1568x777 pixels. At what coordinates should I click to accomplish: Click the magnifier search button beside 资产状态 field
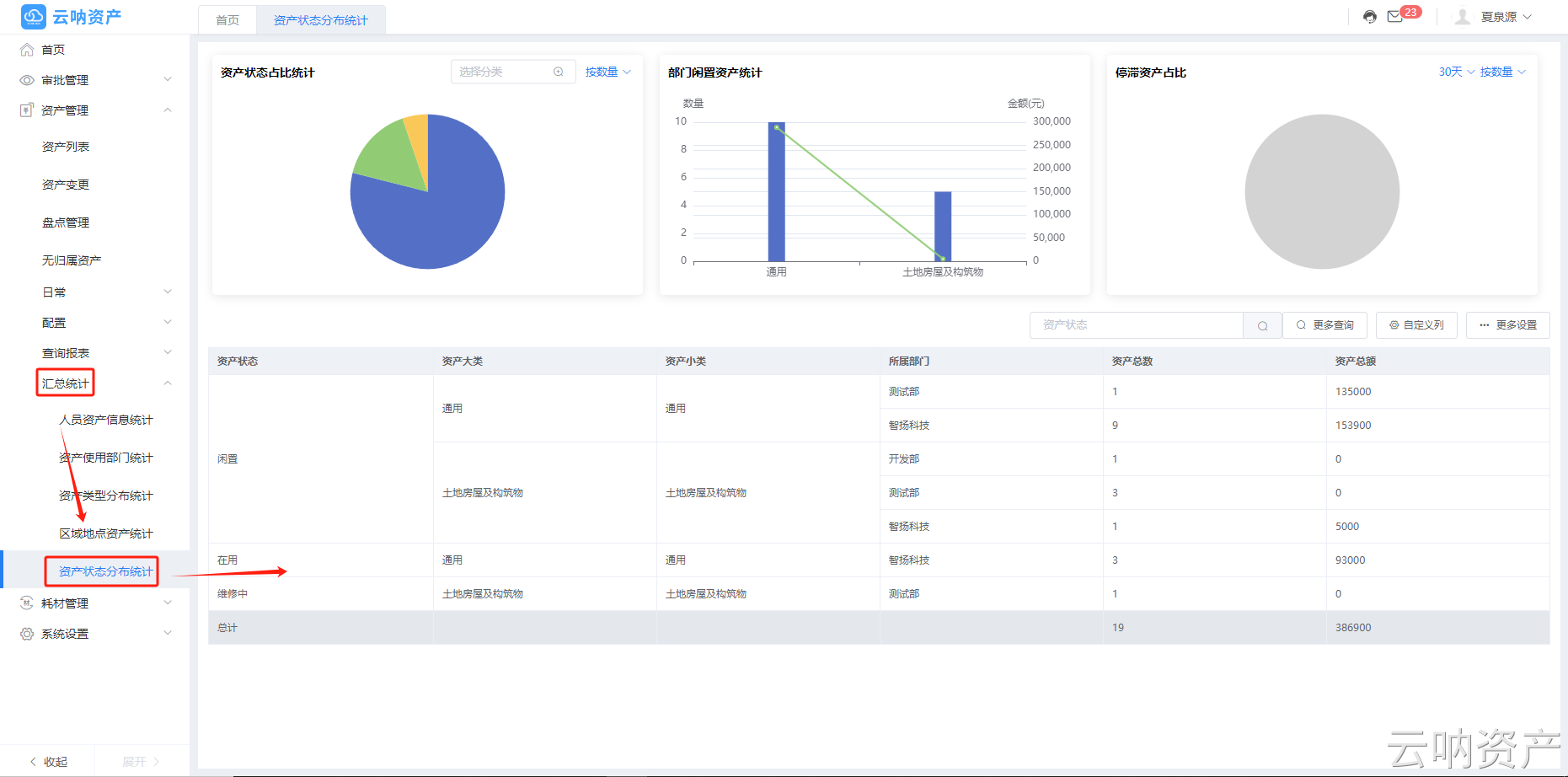click(x=1262, y=325)
